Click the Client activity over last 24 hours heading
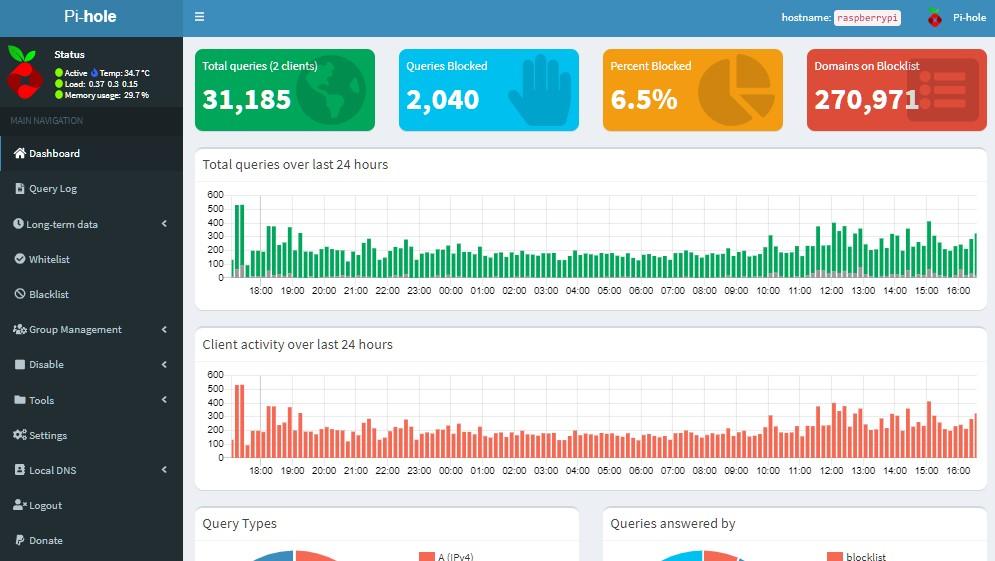Viewport: 995px width, 561px height. pos(298,345)
